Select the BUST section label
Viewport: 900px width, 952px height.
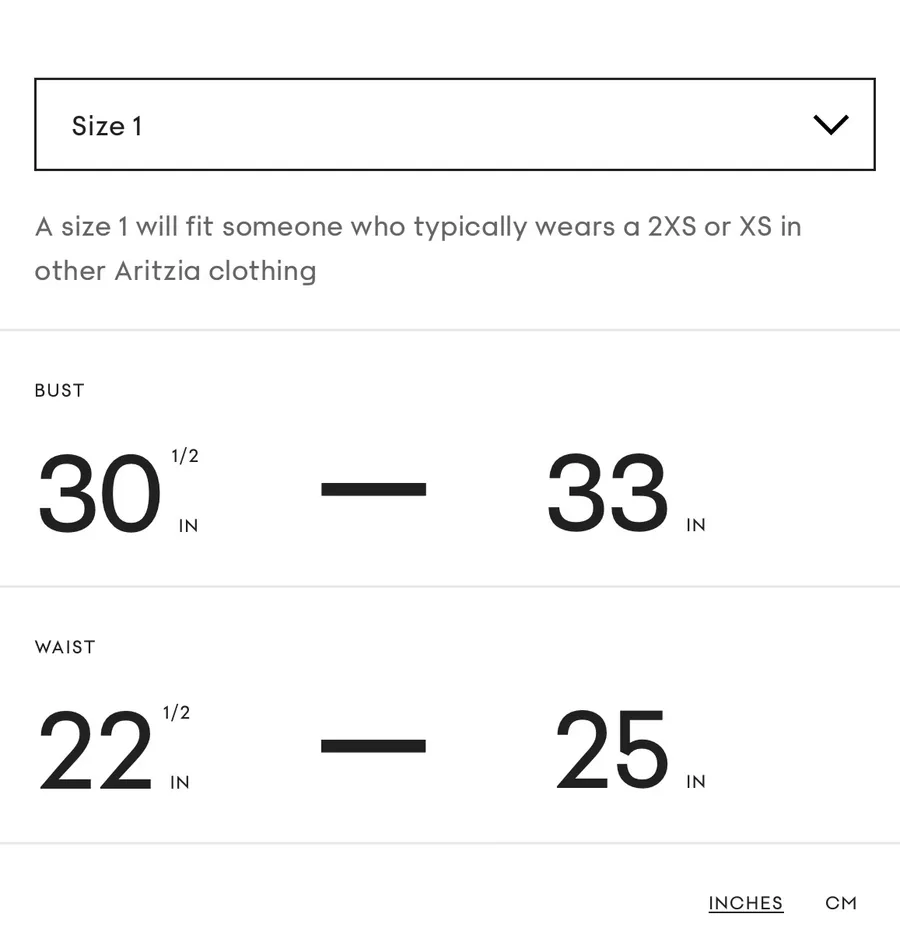60,390
